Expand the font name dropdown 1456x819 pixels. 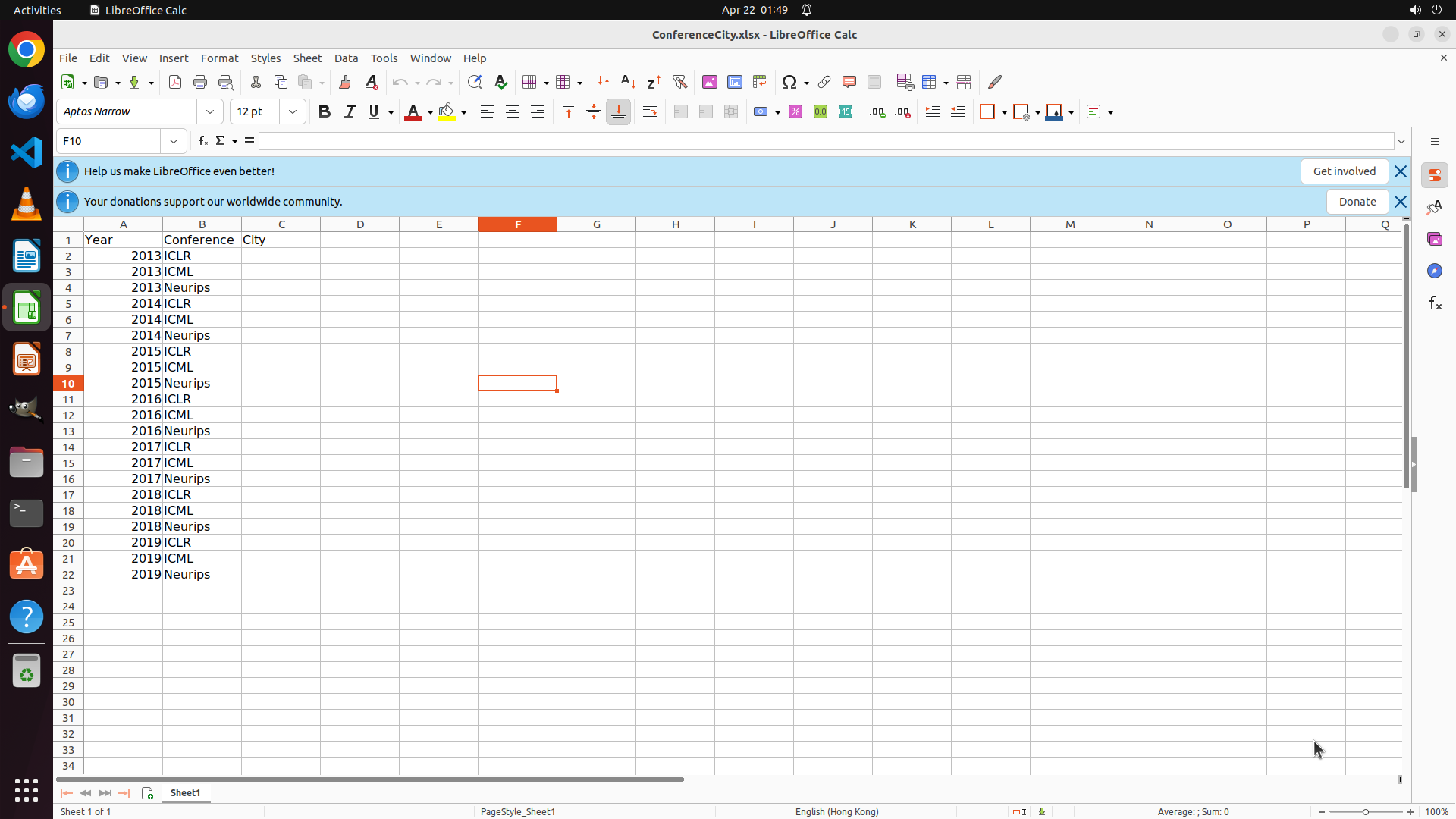point(210,112)
